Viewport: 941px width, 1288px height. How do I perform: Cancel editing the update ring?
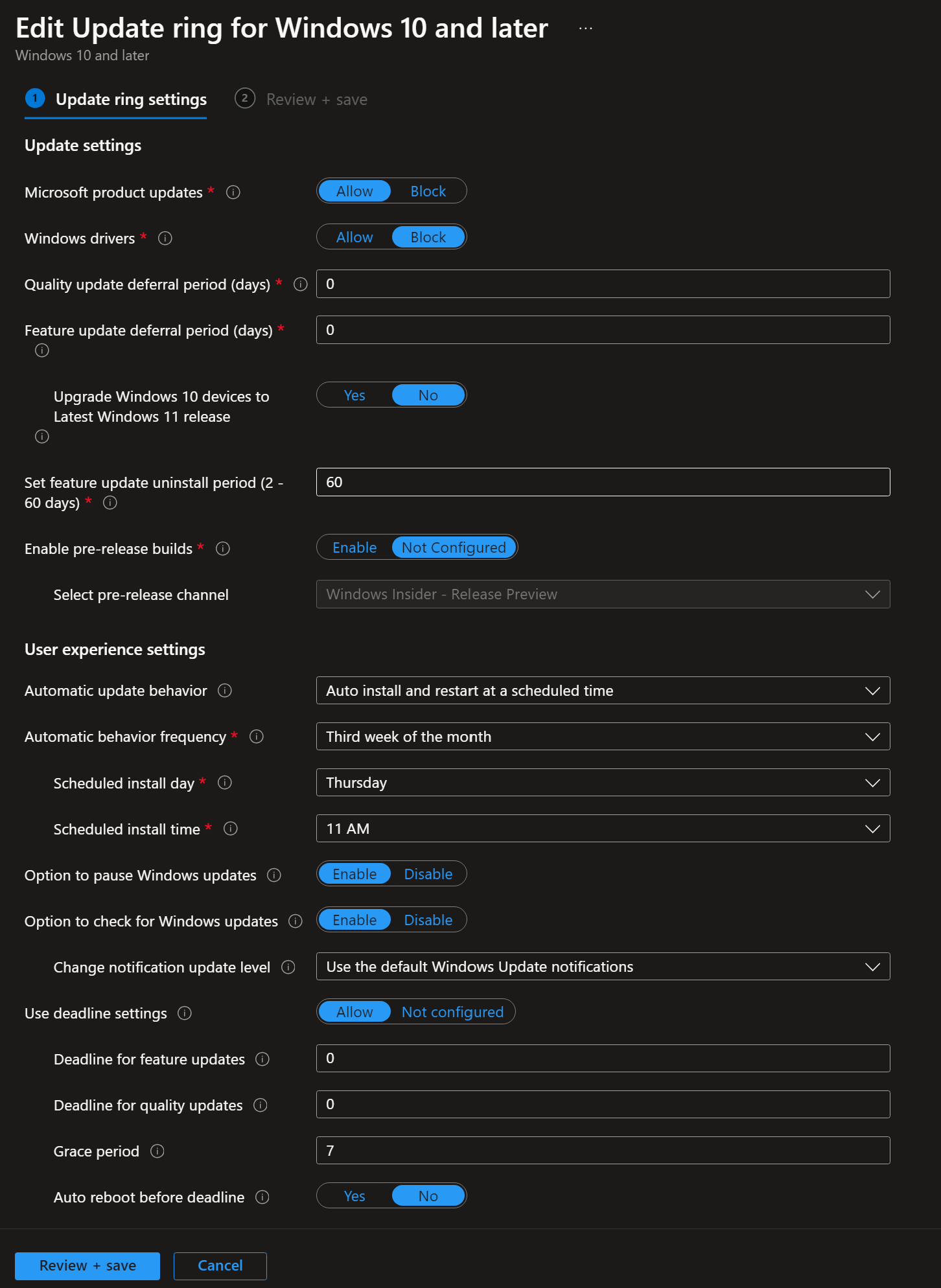coord(220,1266)
